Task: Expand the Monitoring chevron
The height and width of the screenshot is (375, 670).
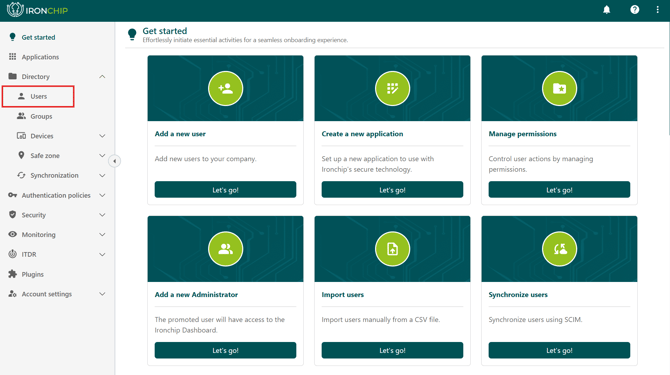Action: click(x=102, y=234)
